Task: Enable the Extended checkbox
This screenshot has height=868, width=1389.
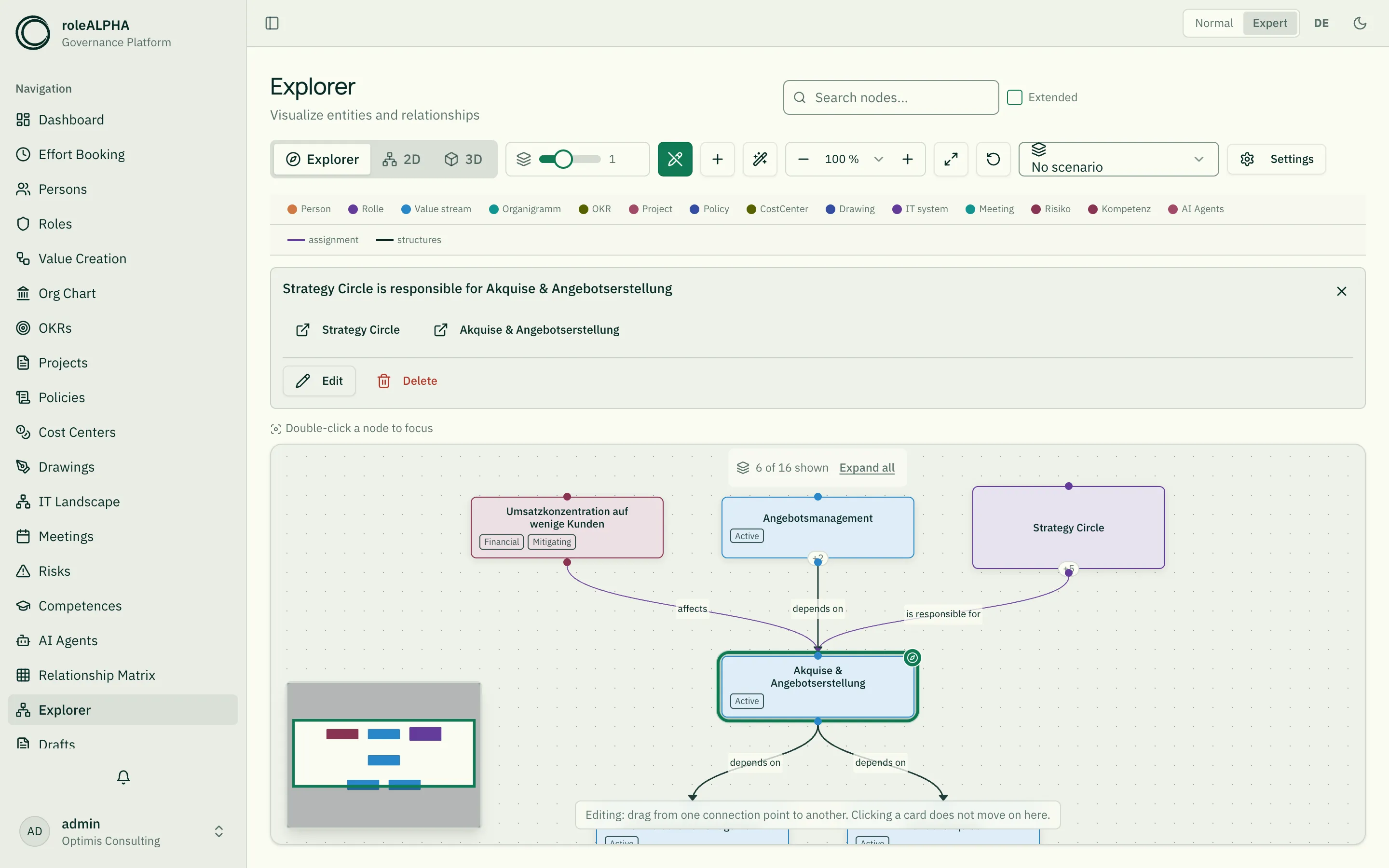Action: [1015, 97]
